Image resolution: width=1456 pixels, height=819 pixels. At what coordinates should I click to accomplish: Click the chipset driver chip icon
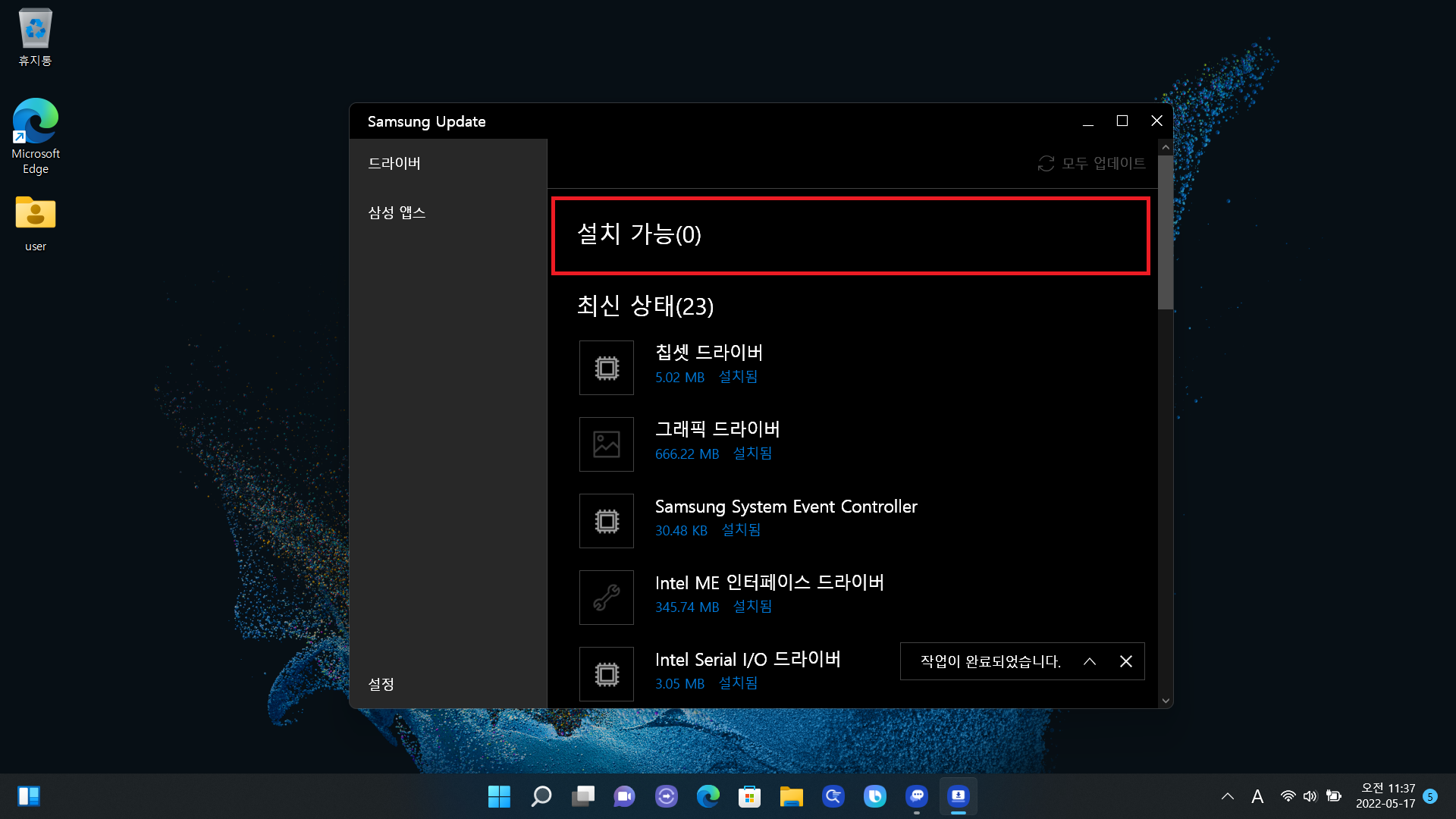(x=606, y=368)
